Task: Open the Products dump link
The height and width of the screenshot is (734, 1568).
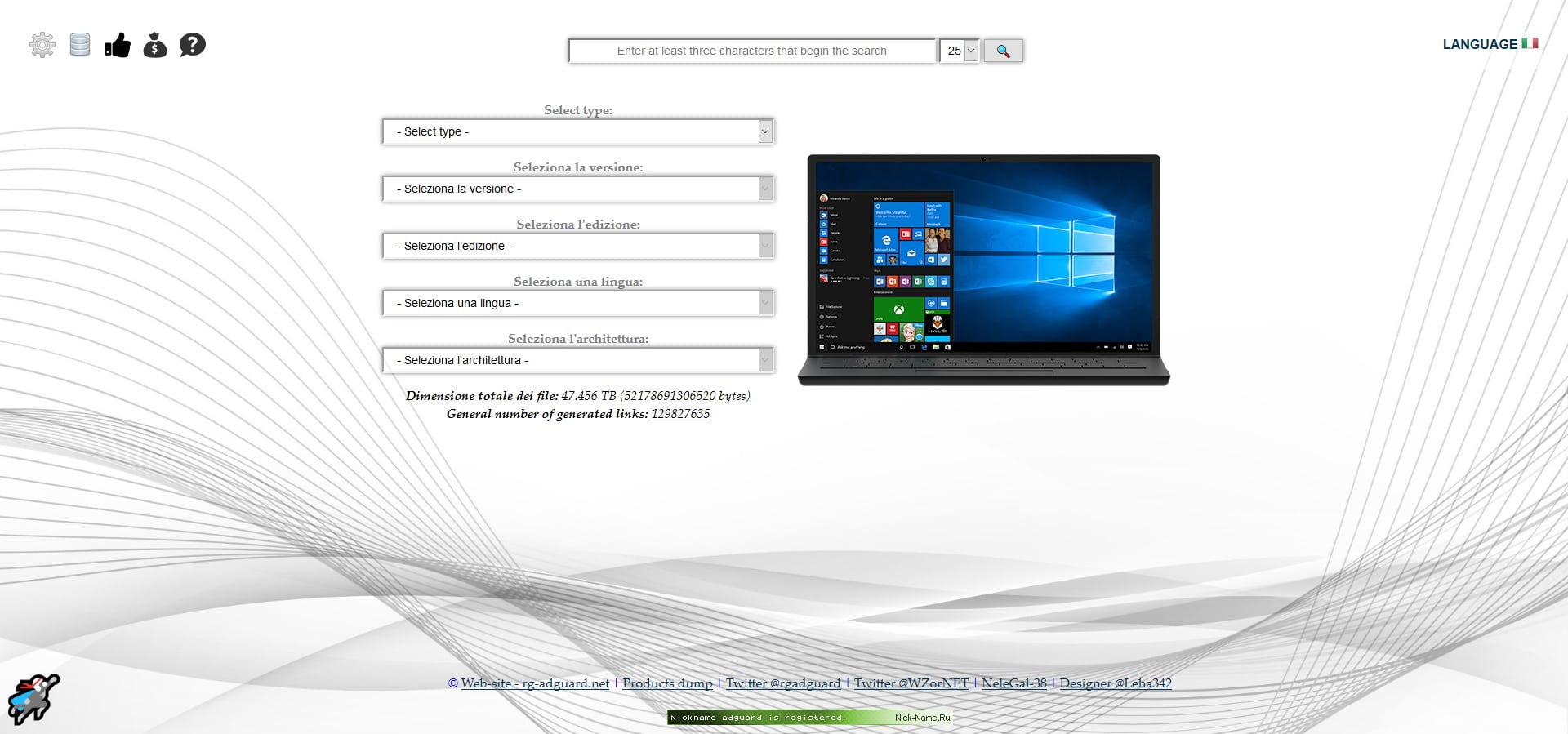Action: click(667, 683)
